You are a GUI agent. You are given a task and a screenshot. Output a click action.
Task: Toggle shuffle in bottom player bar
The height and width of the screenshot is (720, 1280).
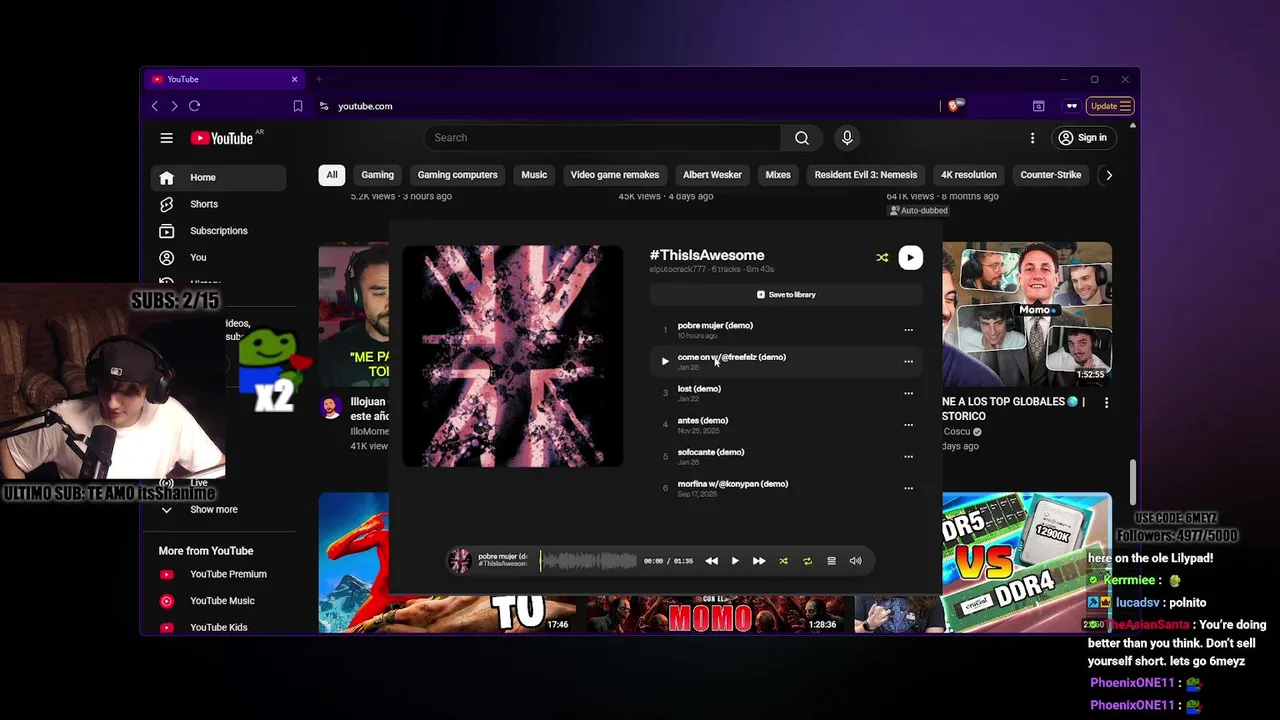point(783,561)
